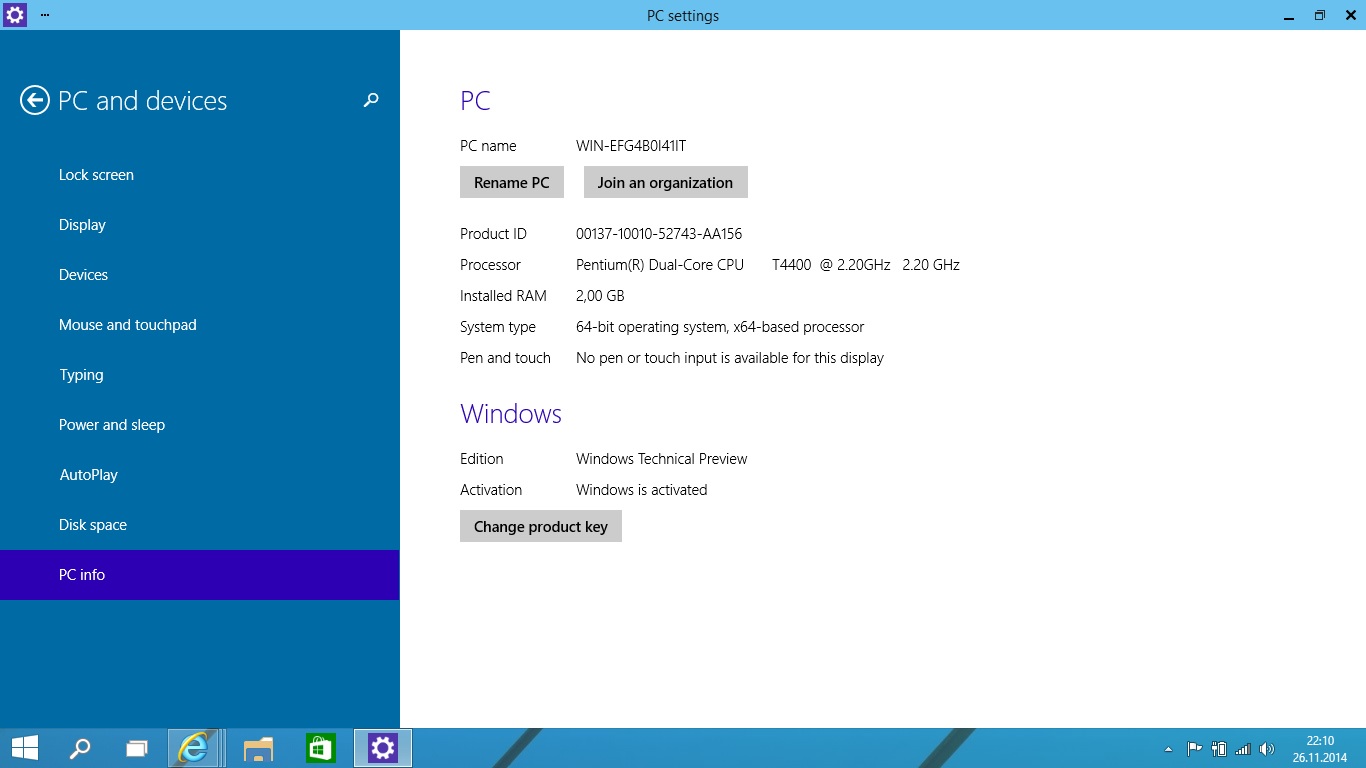Open the Start menu Windows logo
Screen dimensions: 1366x768
25,748
